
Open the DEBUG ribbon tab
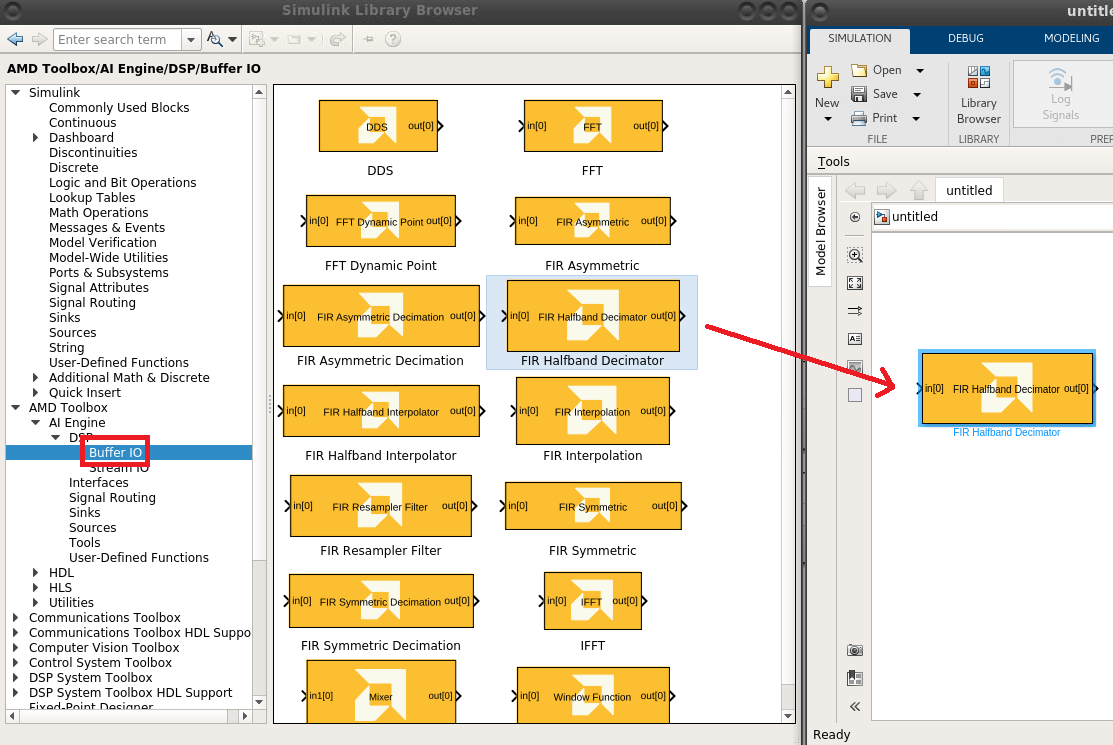(965, 38)
